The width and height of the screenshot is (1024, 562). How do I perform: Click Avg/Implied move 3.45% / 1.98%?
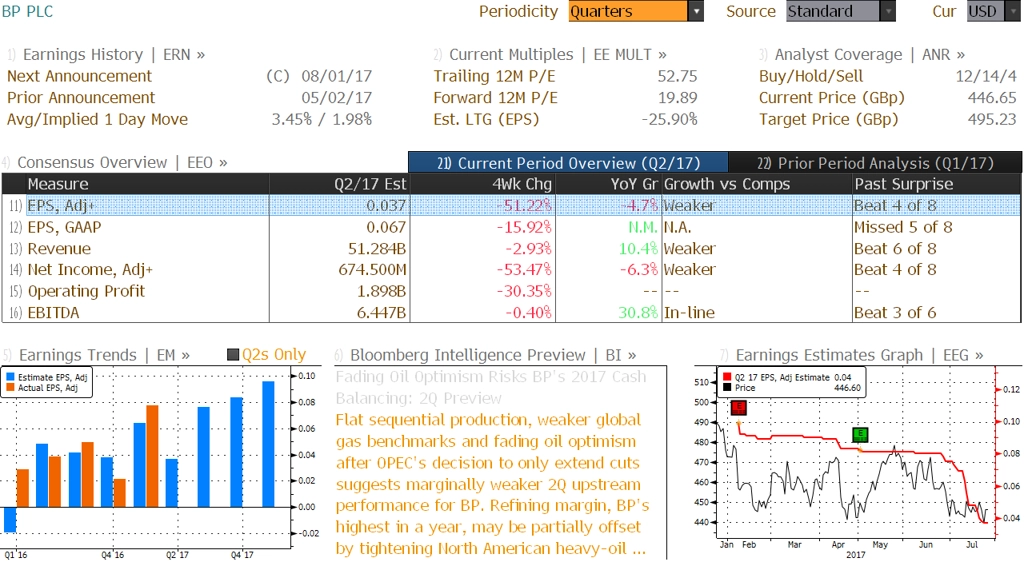(322, 119)
